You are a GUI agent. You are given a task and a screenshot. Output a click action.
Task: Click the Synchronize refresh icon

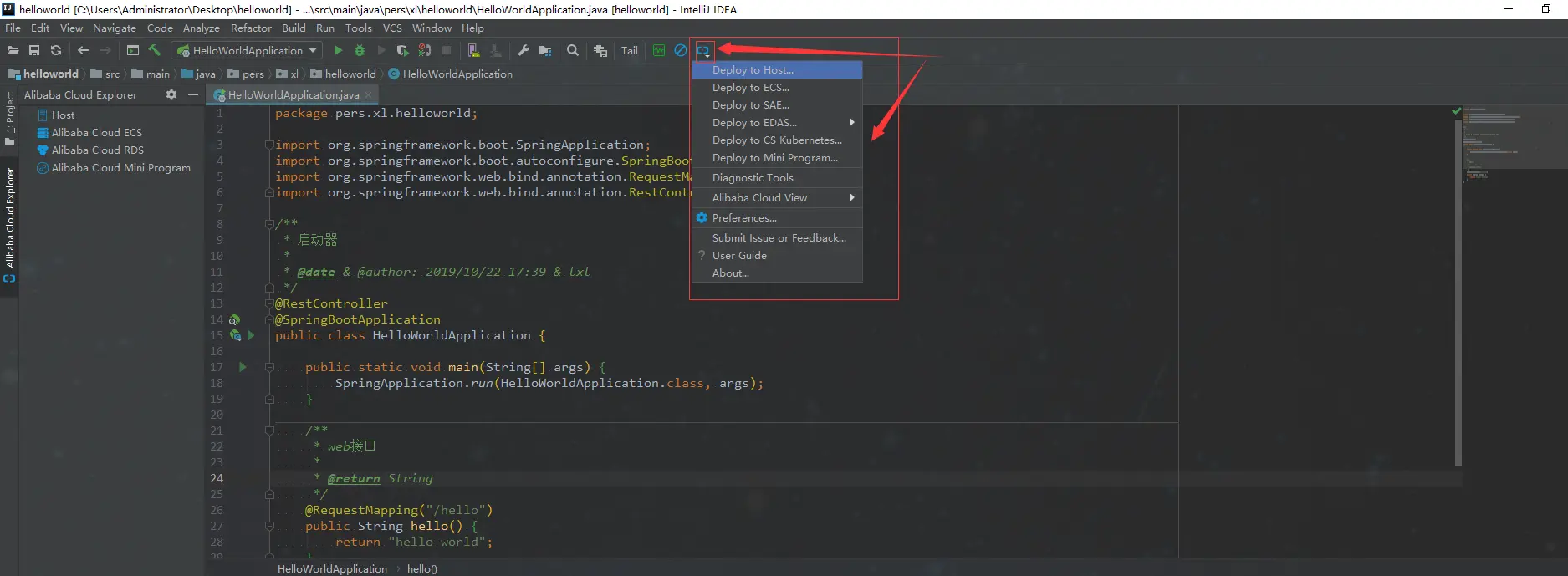56,50
